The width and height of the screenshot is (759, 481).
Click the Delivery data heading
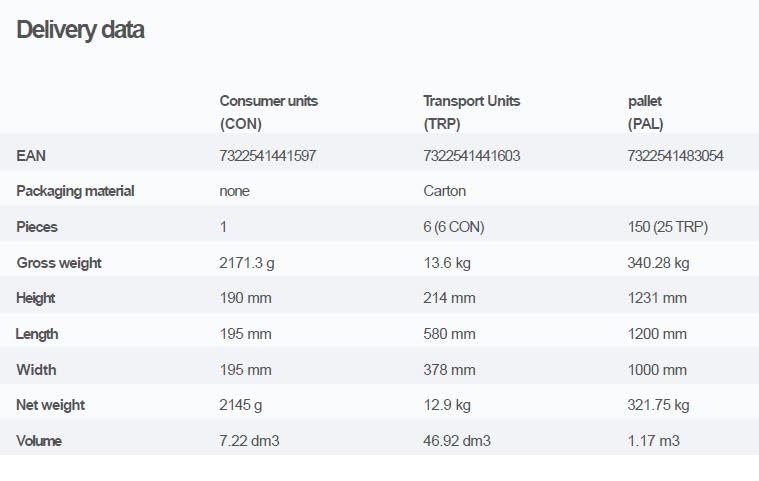(80, 30)
